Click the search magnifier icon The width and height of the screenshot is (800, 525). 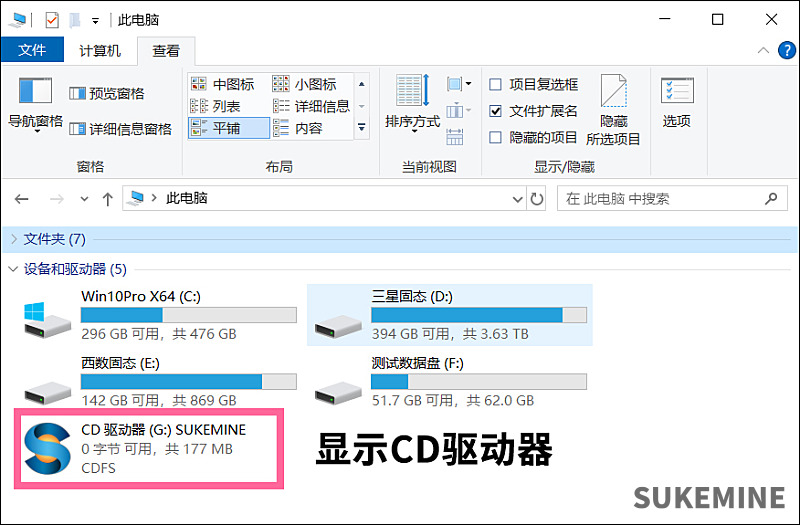[771, 198]
